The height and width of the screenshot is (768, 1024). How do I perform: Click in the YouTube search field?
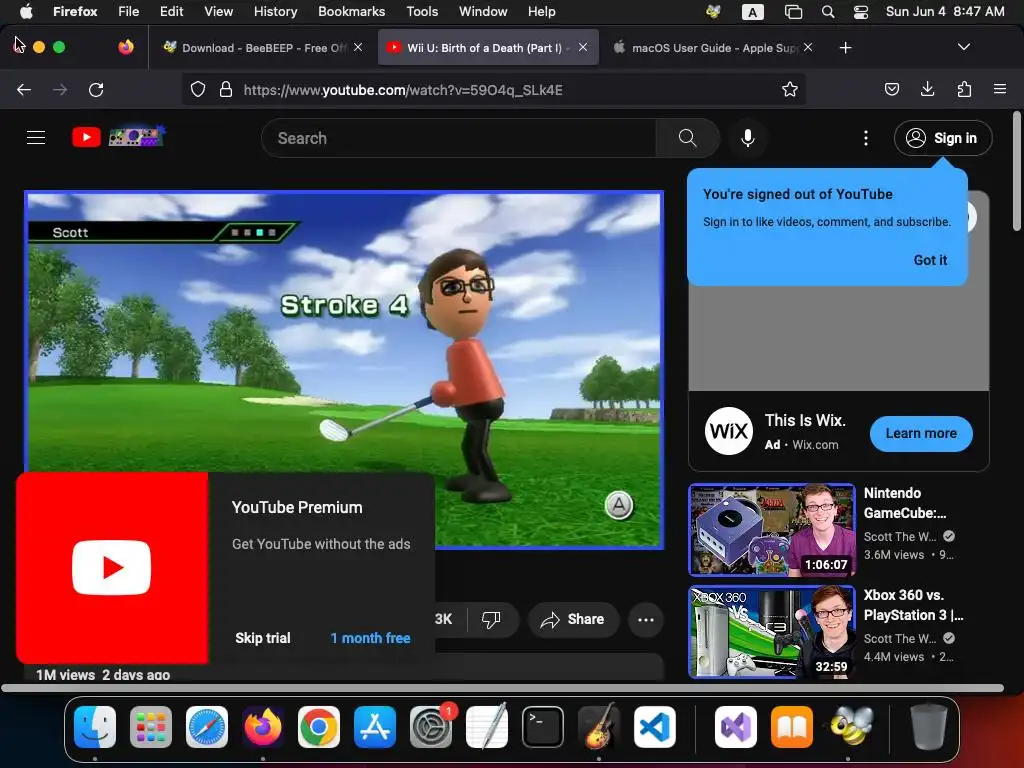pos(458,138)
